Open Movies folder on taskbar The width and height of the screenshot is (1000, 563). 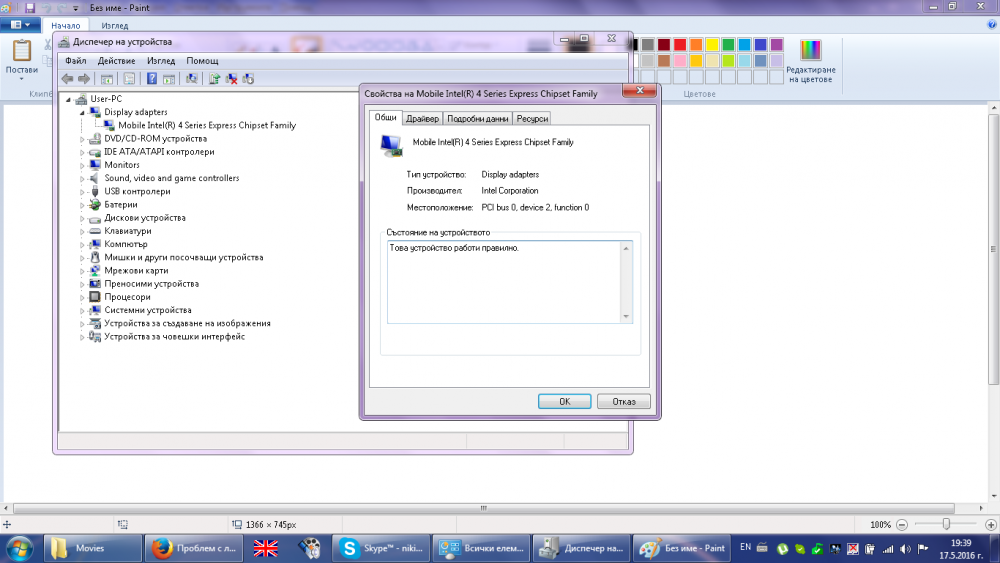93,548
